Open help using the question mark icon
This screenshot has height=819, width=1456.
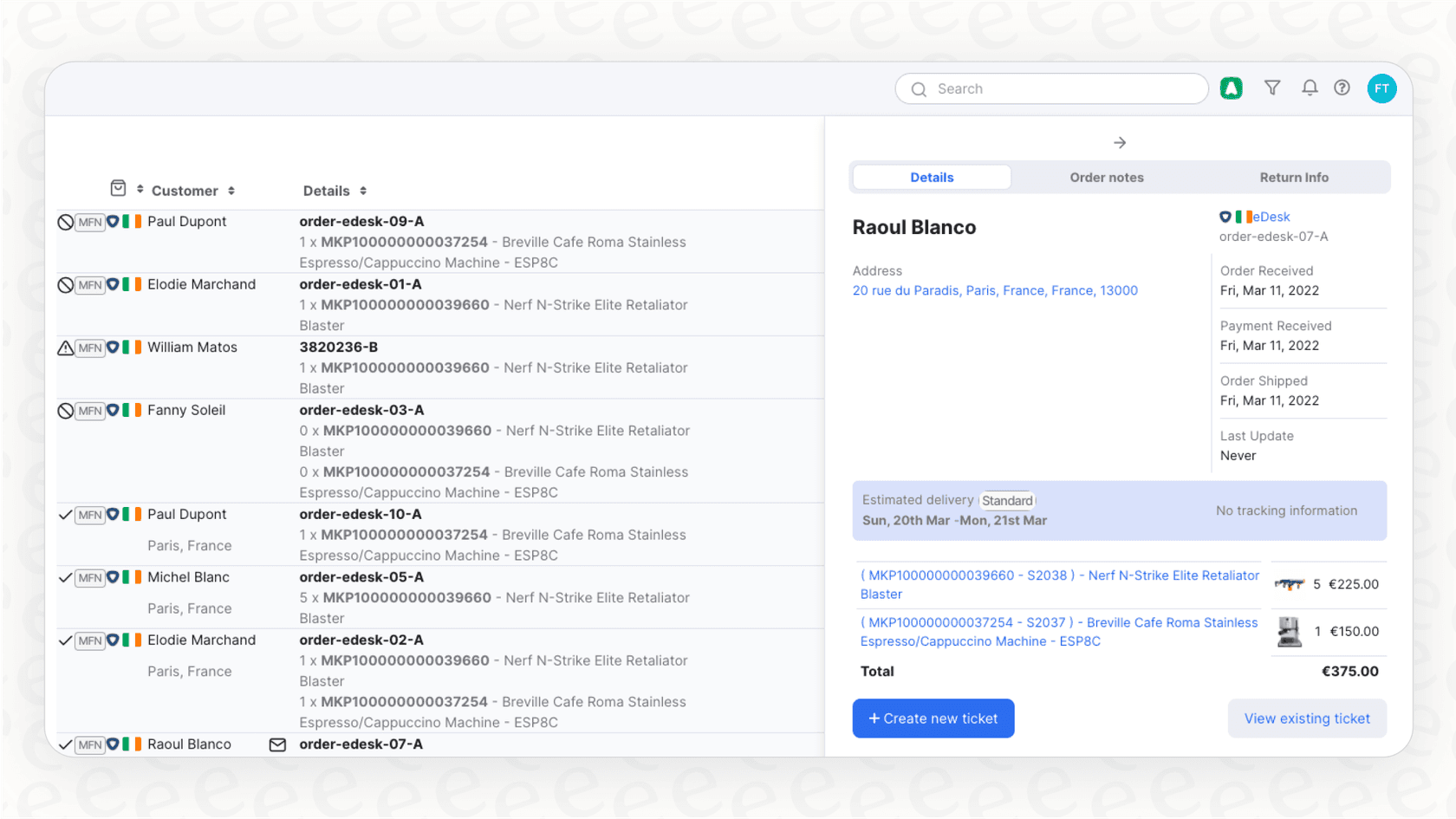pyautogui.click(x=1342, y=88)
